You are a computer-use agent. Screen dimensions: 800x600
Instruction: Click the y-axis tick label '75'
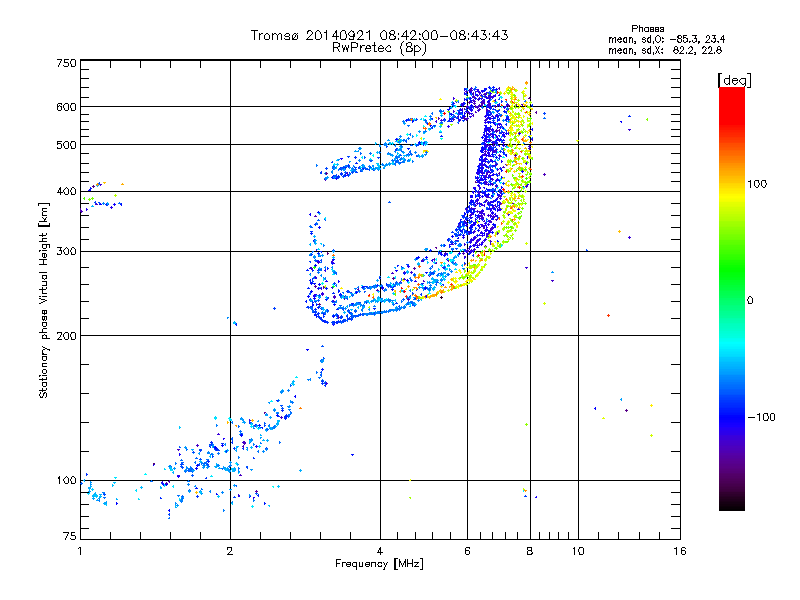pos(70,536)
